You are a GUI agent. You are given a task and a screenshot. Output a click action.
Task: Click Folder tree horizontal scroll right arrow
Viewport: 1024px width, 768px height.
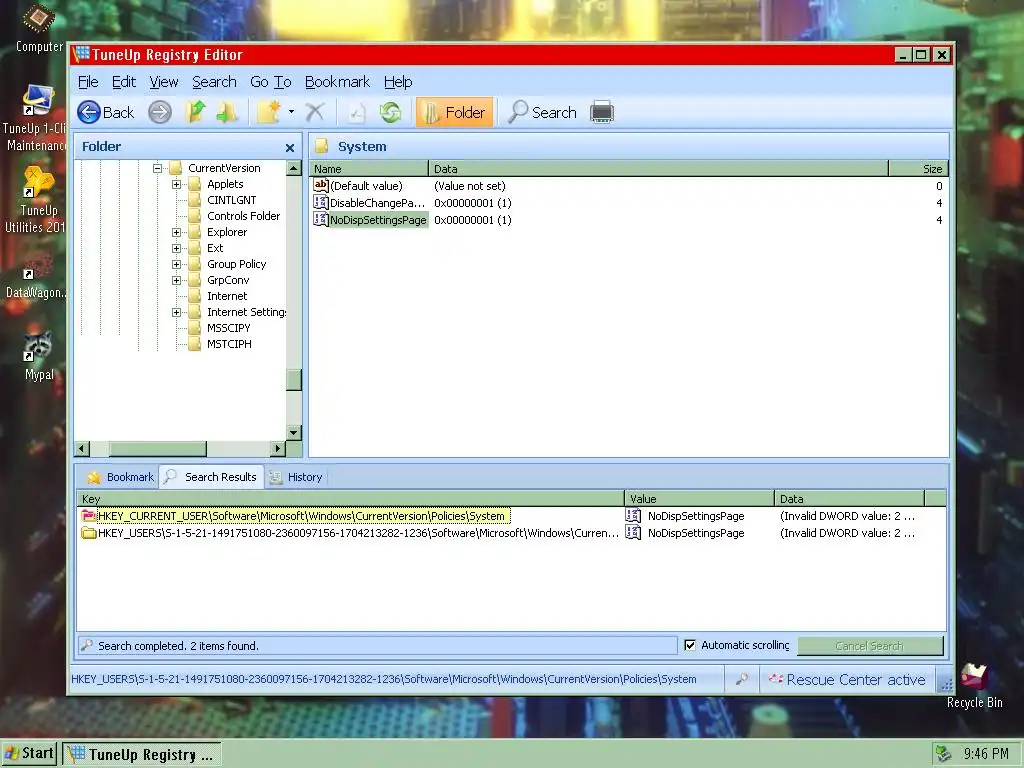278,449
